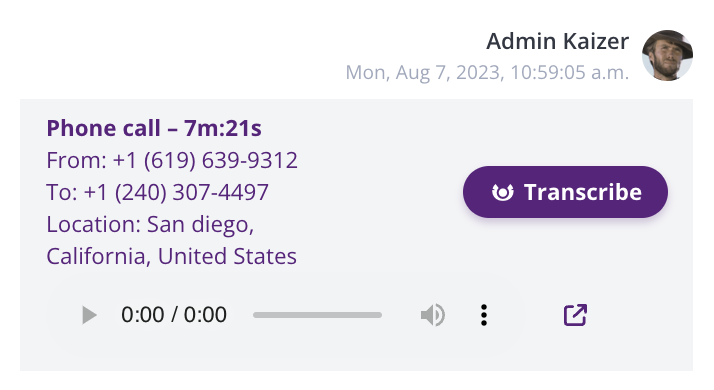Click California, United States text
The height and width of the screenshot is (390, 714).
point(171,256)
